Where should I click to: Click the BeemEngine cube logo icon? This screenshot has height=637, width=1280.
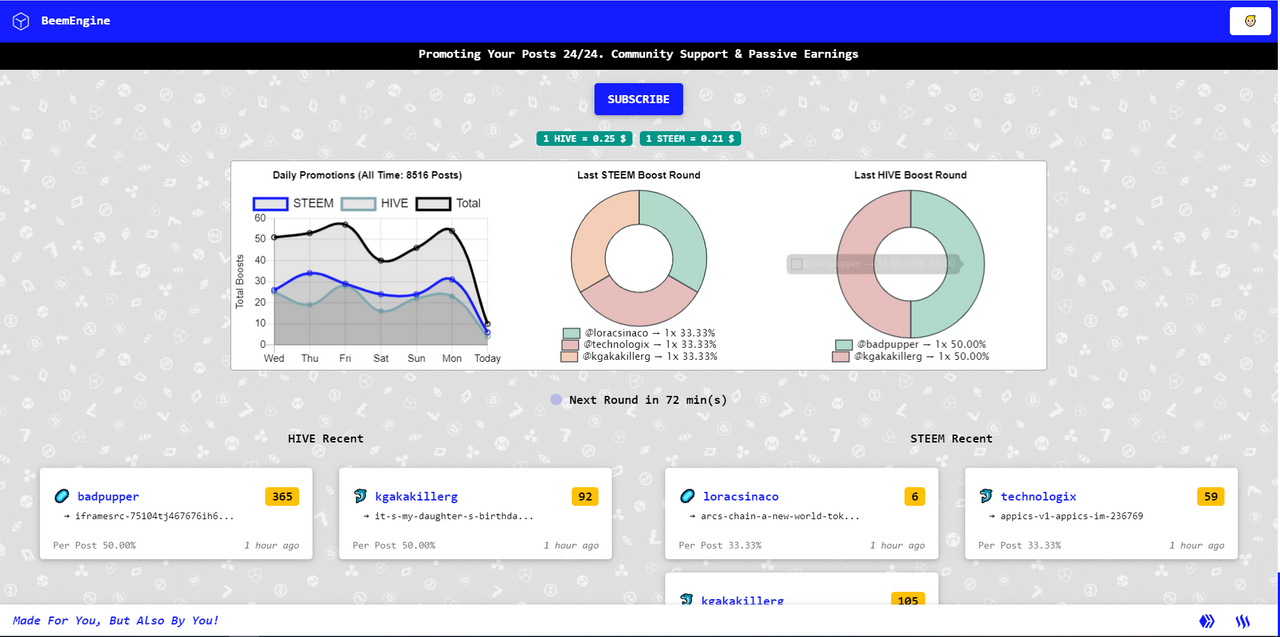21,21
